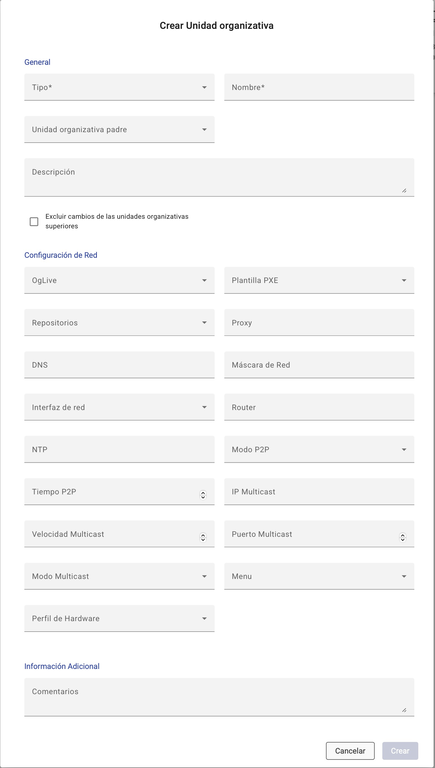Focus the DNS field

tap(119, 365)
